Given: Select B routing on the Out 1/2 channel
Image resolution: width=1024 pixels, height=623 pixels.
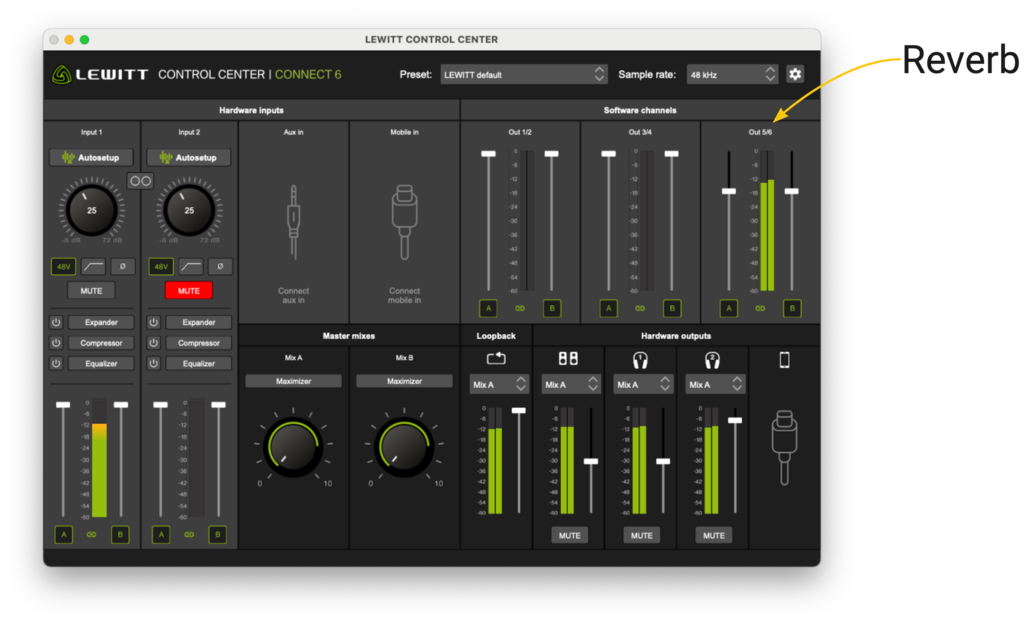Looking at the screenshot, I should (x=551, y=309).
